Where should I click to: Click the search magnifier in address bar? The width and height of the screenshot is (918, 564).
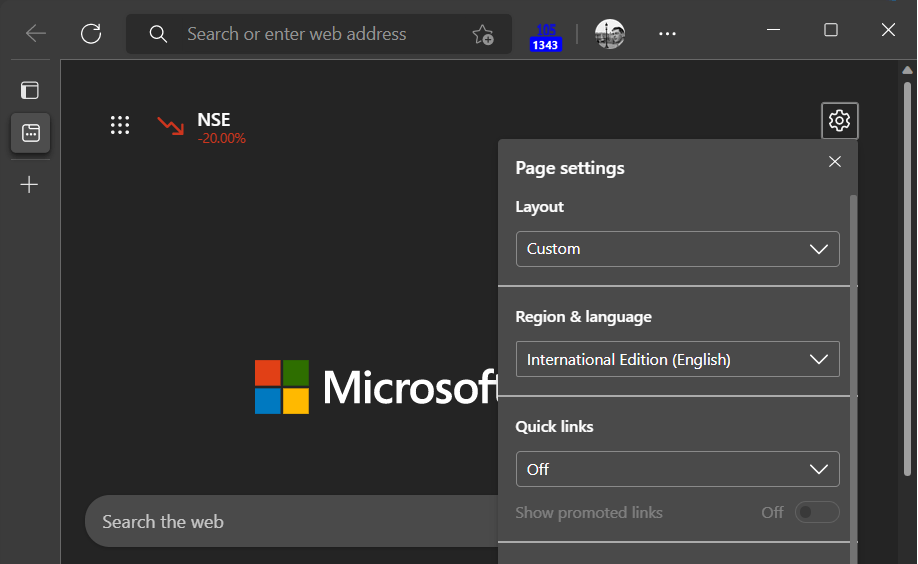point(158,34)
